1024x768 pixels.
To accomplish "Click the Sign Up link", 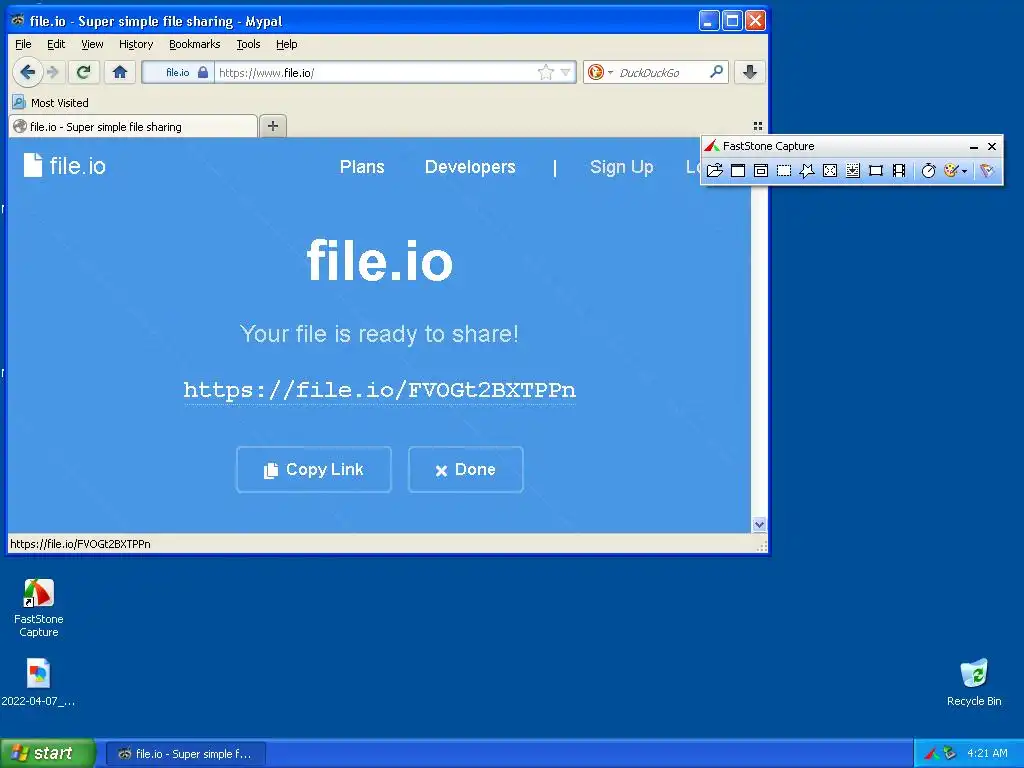I will 622,167.
